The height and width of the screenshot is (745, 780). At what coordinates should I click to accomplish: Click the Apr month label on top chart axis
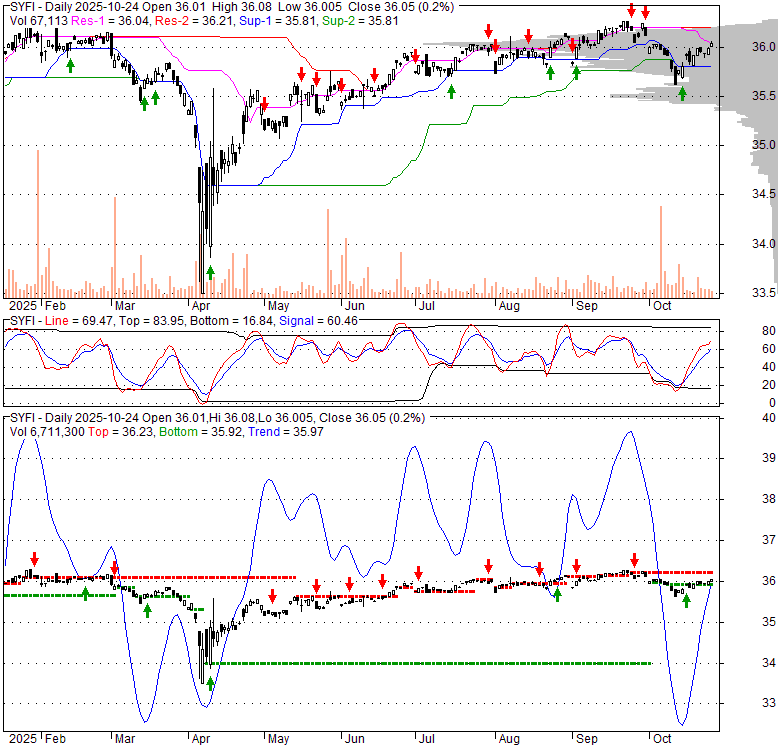click(x=201, y=304)
